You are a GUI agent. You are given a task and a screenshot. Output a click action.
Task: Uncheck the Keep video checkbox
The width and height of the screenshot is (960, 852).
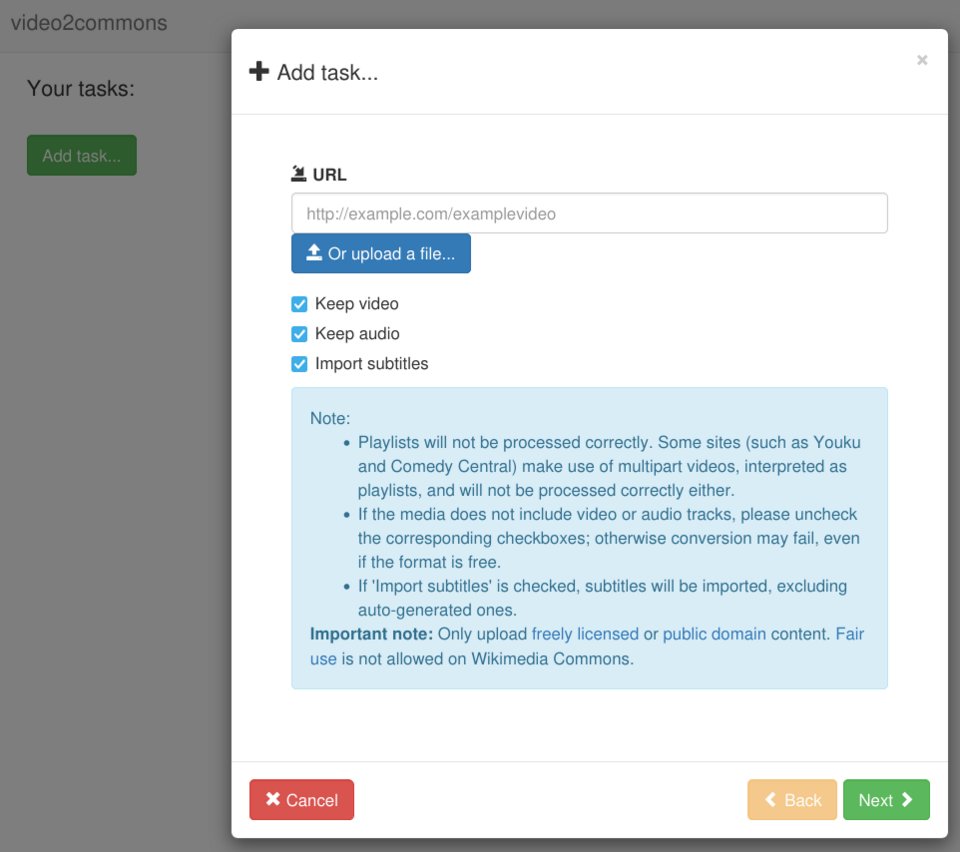point(299,304)
